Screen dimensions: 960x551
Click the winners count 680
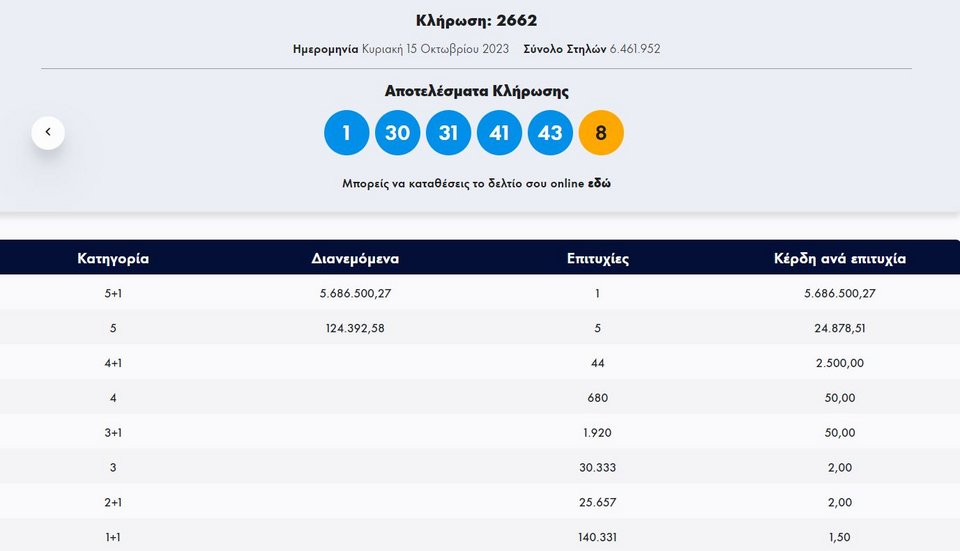pos(598,398)
